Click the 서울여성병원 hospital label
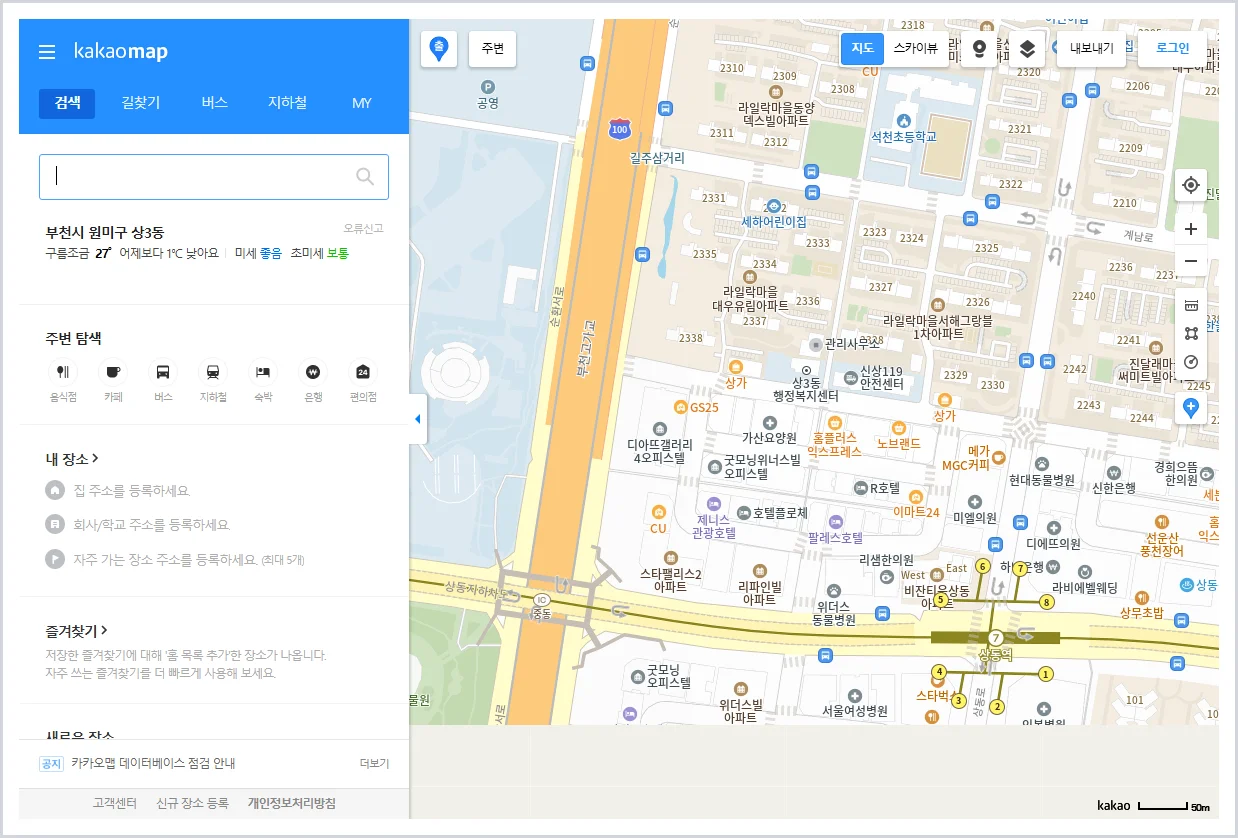 pos(854,711)
